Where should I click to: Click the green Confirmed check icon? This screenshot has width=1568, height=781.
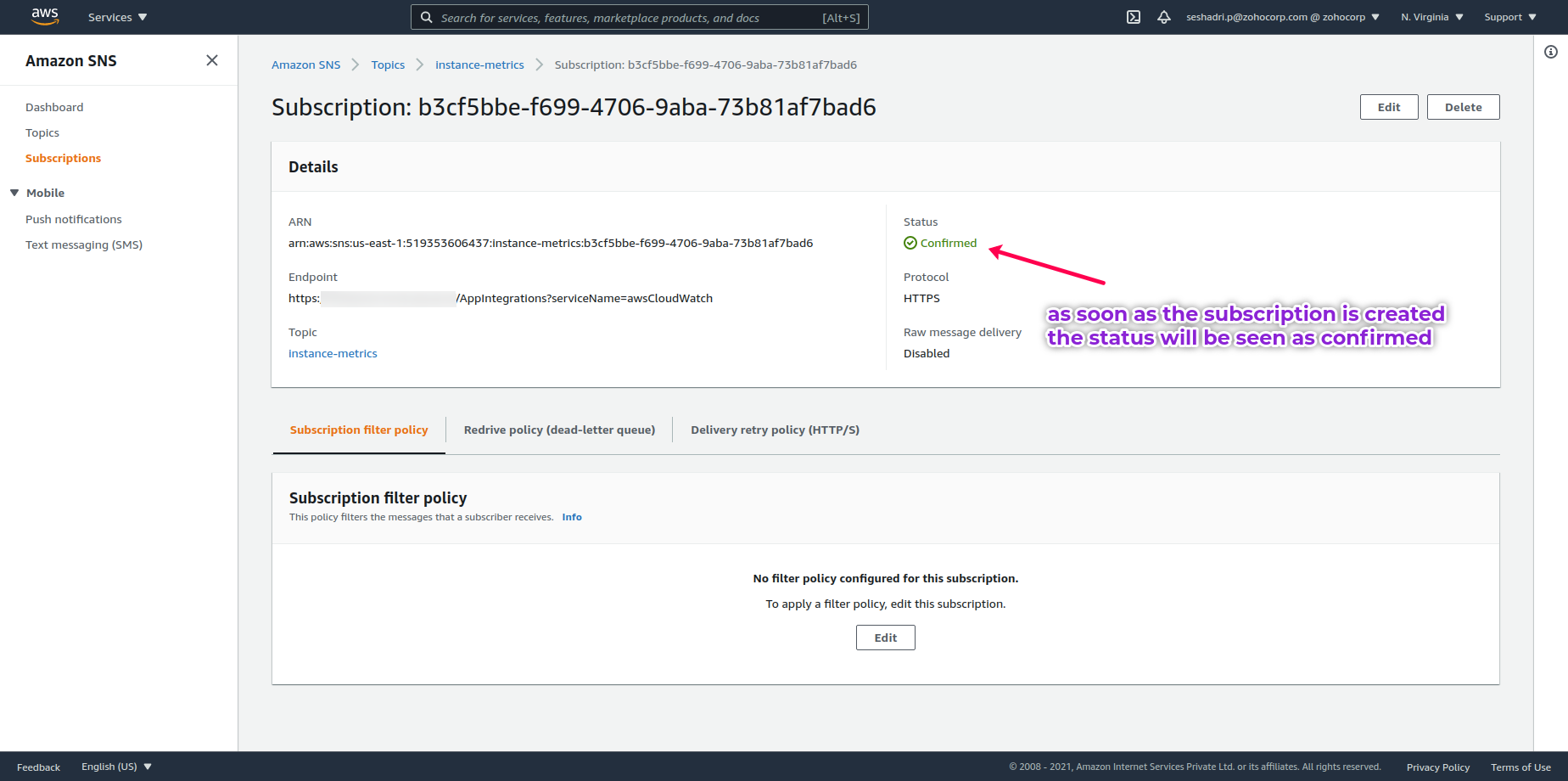coord(910,243)
